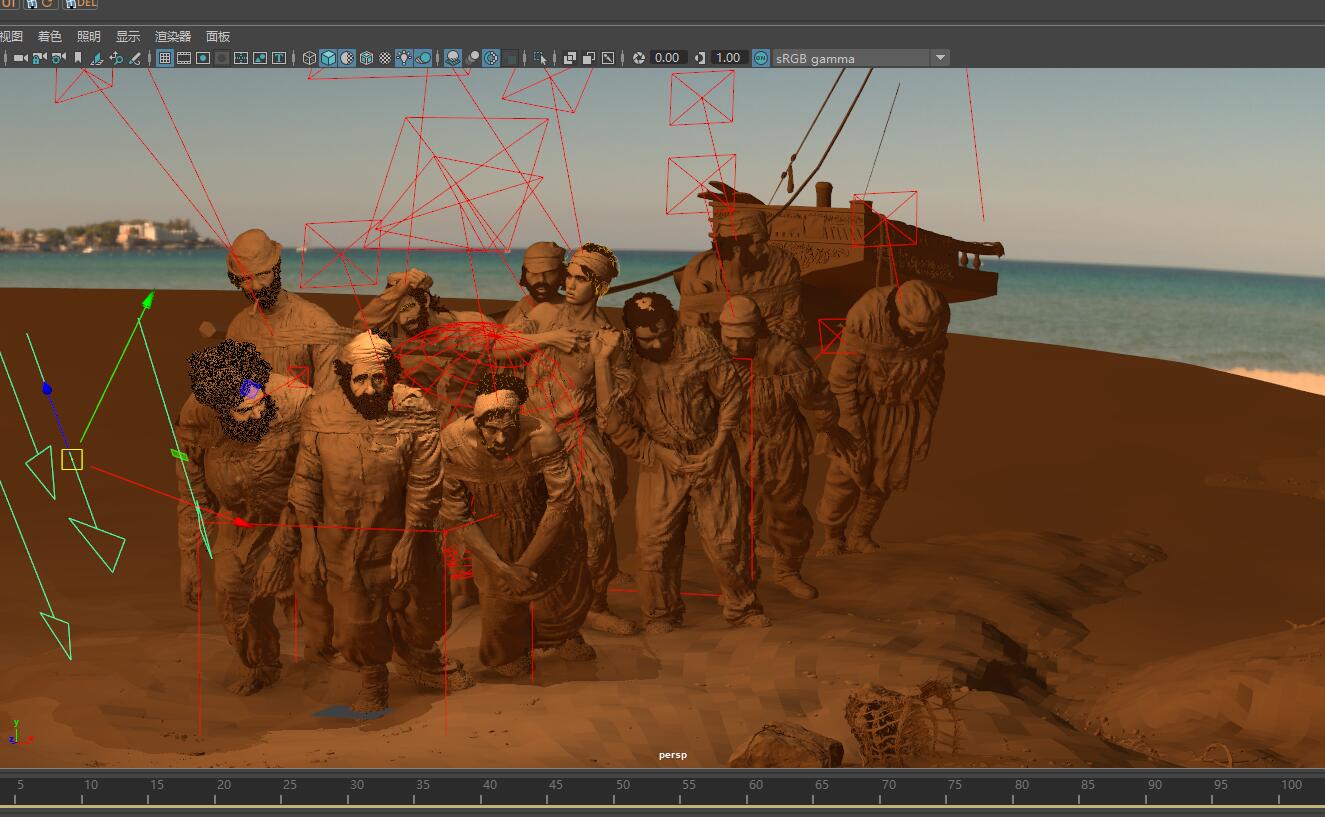Click the Multisample Anti-aliasing icon

click(491, 58)
